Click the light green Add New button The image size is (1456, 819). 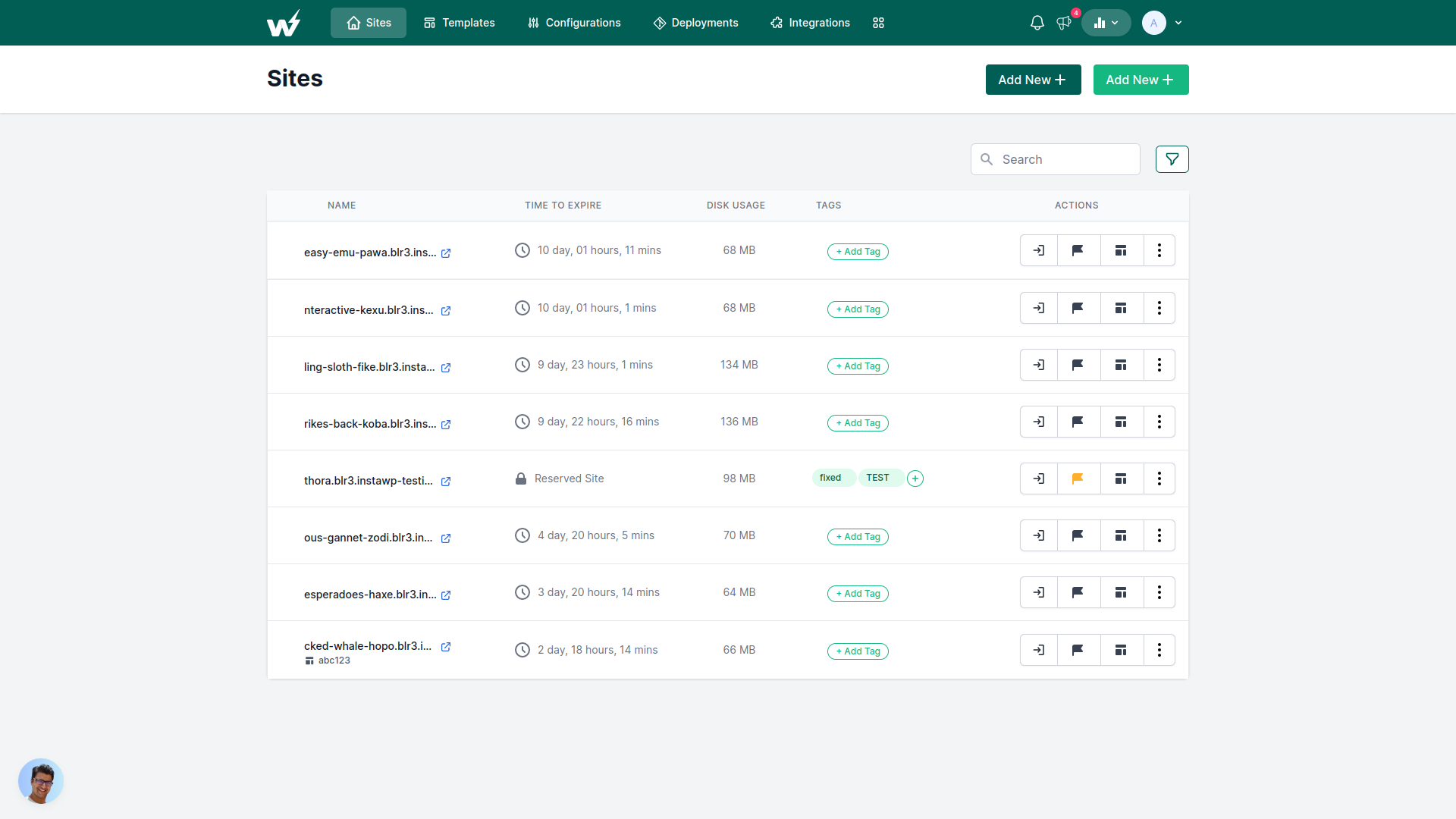tap(1141, 80)
